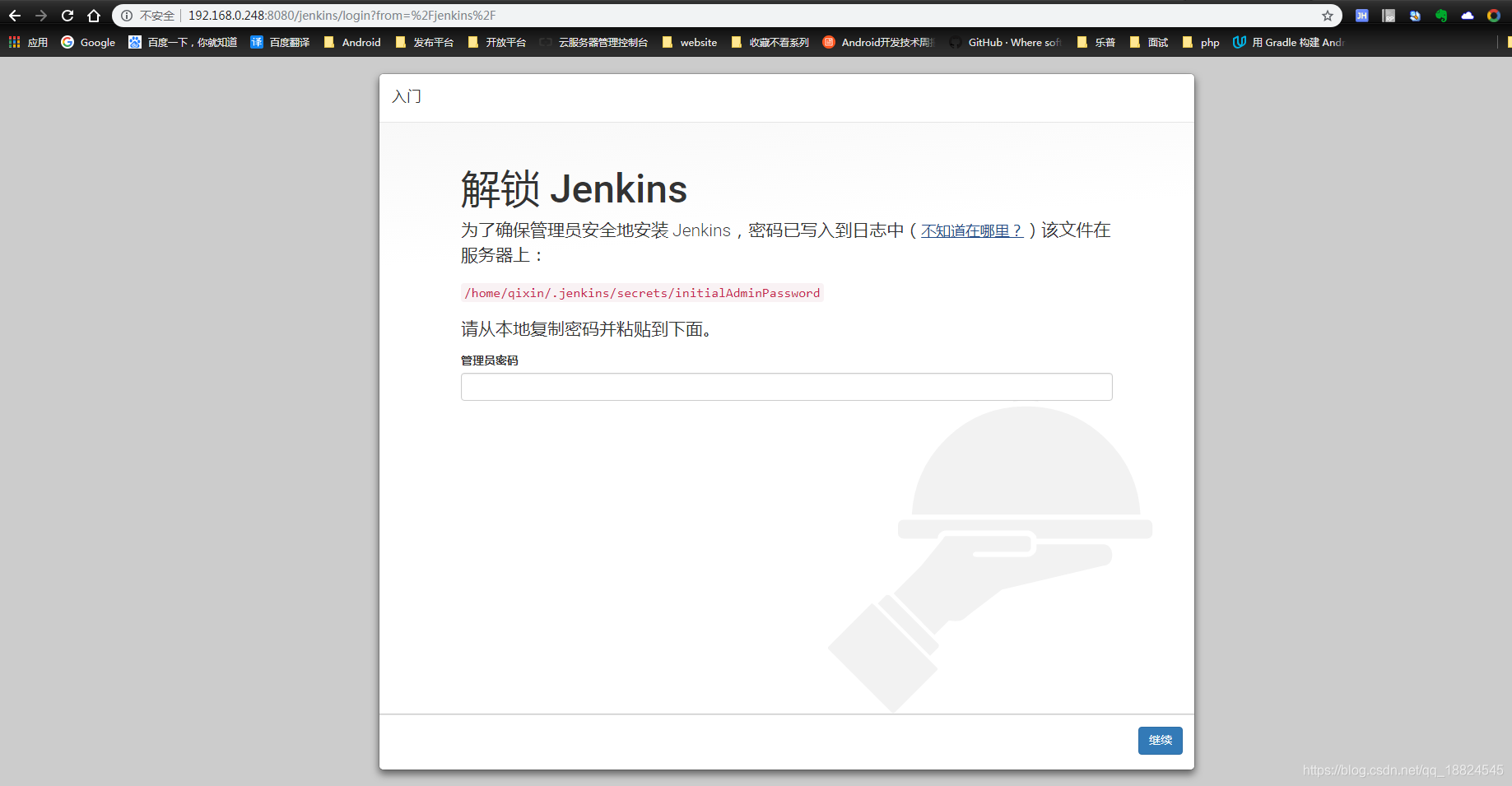Open the GitHub bookmark
The height and width of the screenshot is (786, 1512).
pyautogui.click(x=1006, y=42)
